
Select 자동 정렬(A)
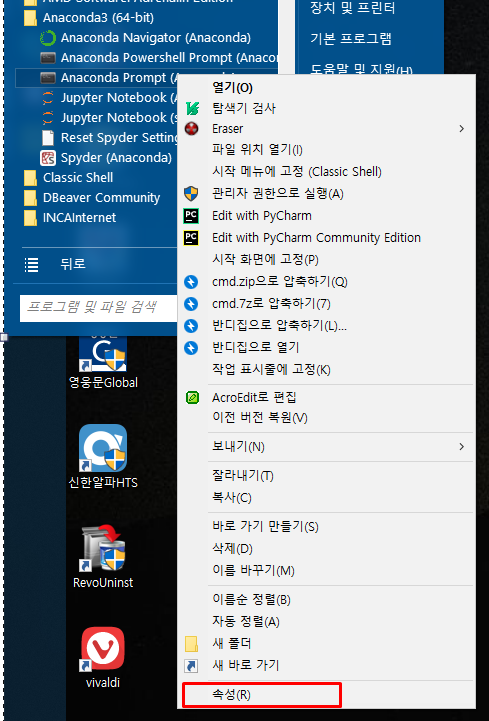coord(246,622)
